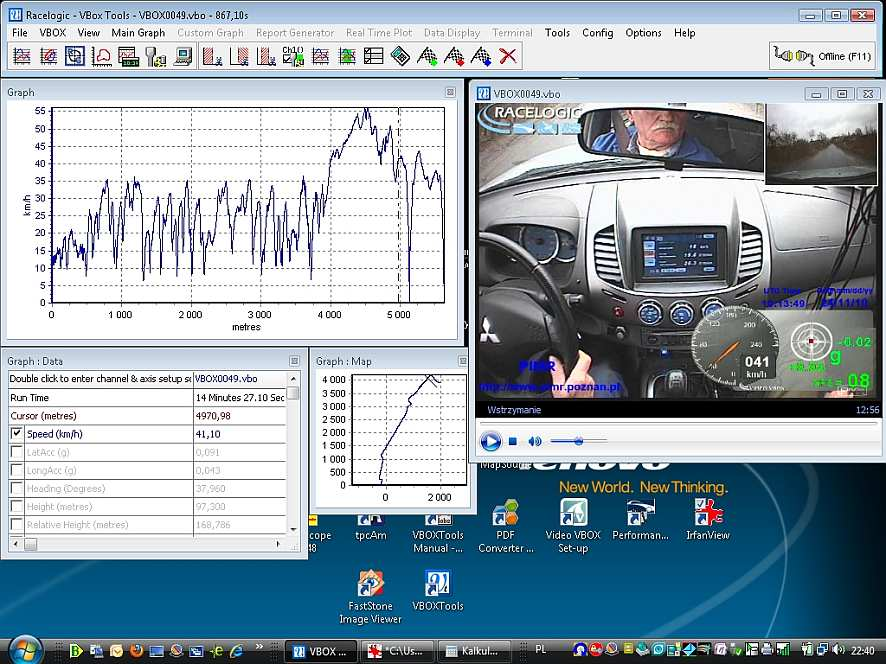Open the calculator toolbar icon
Screen dimensions: 886x664
[400, 57]
